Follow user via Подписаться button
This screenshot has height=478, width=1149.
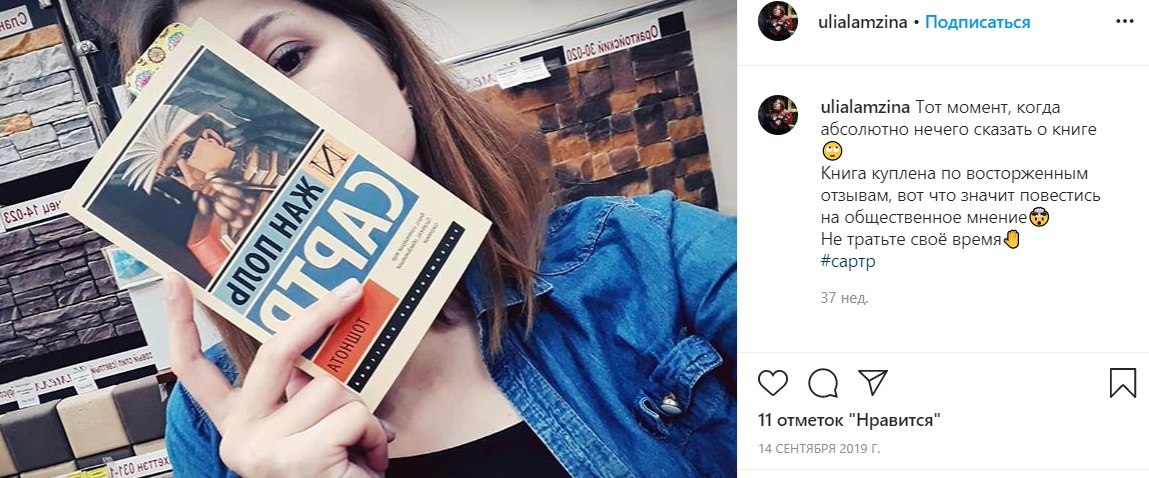(978, 22)
